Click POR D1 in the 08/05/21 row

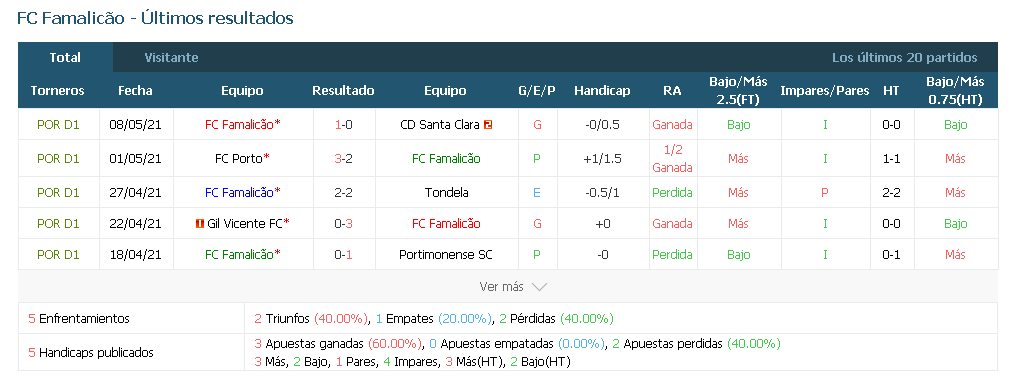(58, 125)
